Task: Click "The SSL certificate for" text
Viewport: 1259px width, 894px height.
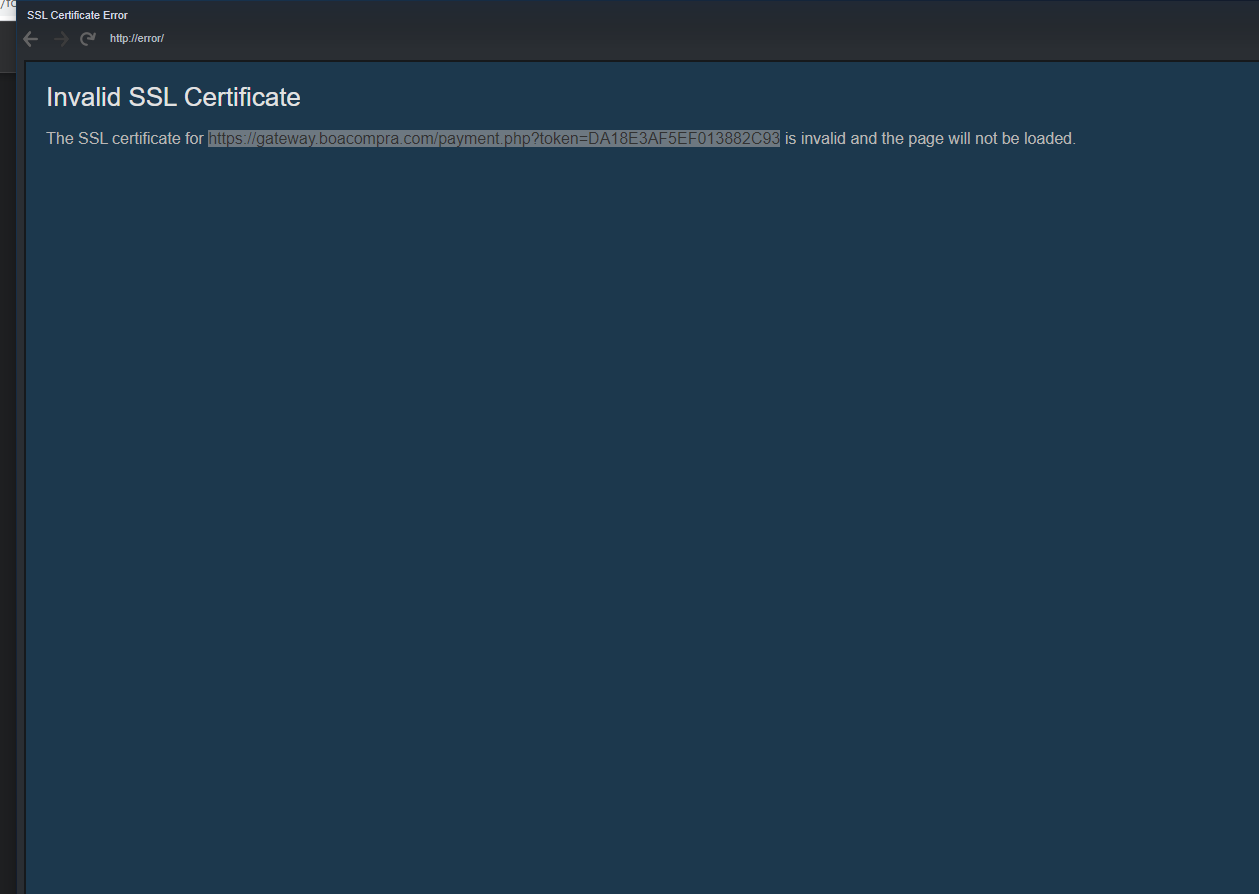Action: (125, 139)
